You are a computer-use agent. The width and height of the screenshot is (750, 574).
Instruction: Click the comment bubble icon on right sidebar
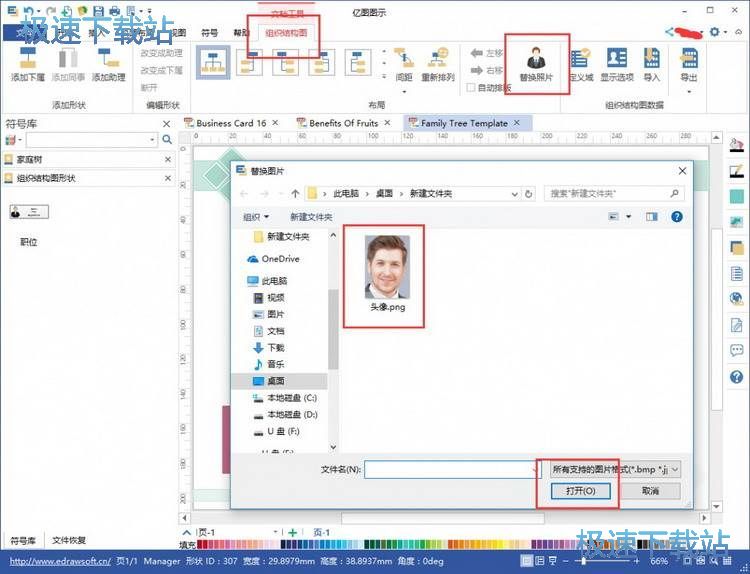(737, 350)
